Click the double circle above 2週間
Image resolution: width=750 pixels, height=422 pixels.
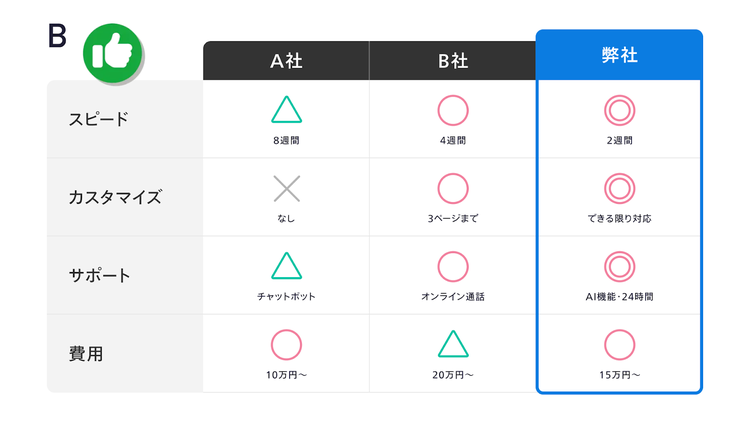(x=620, y=109)
